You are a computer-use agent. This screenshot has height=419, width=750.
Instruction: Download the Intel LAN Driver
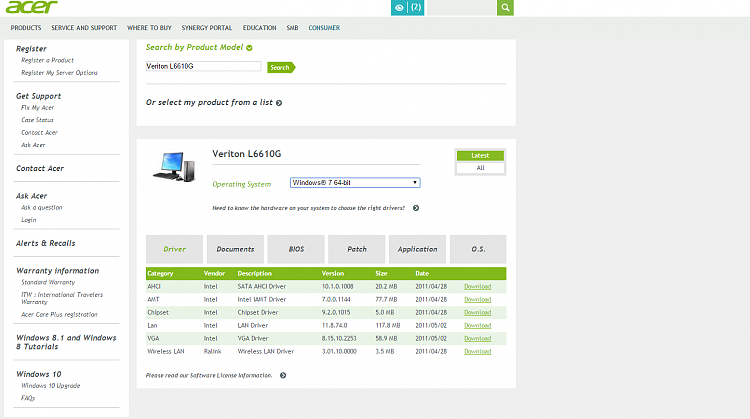click(477, 325)
